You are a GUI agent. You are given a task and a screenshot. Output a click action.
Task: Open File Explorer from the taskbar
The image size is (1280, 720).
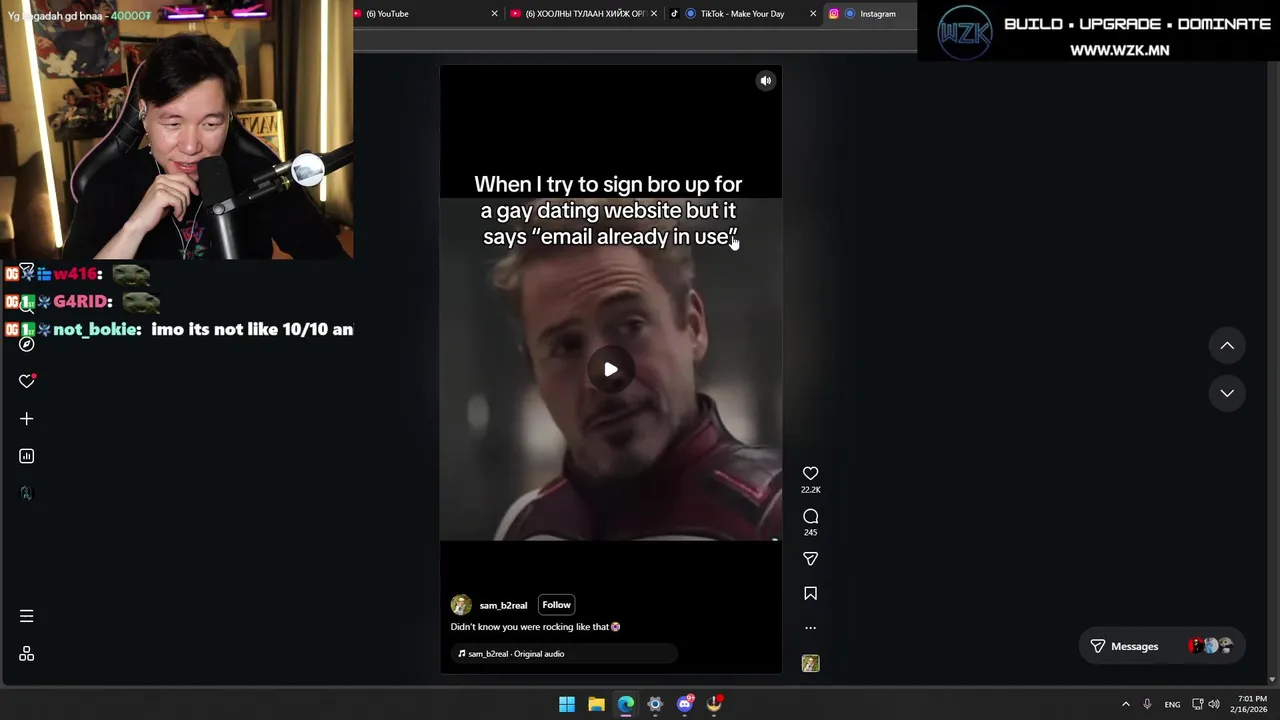[x=596, y=704]
